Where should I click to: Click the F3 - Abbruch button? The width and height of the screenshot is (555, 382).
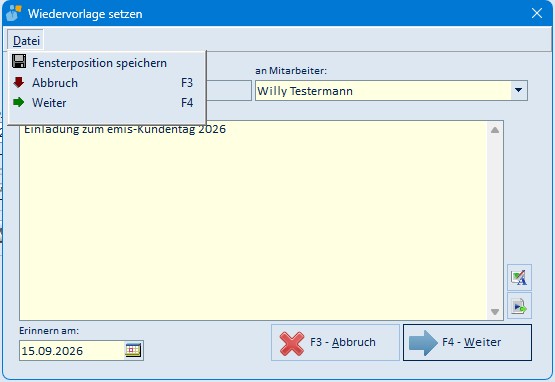coord(335,342)
